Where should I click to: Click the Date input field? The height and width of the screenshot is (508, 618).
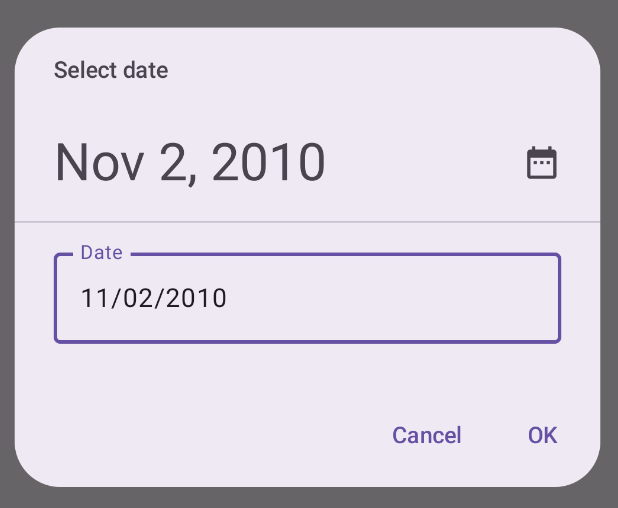pos(307,298)
